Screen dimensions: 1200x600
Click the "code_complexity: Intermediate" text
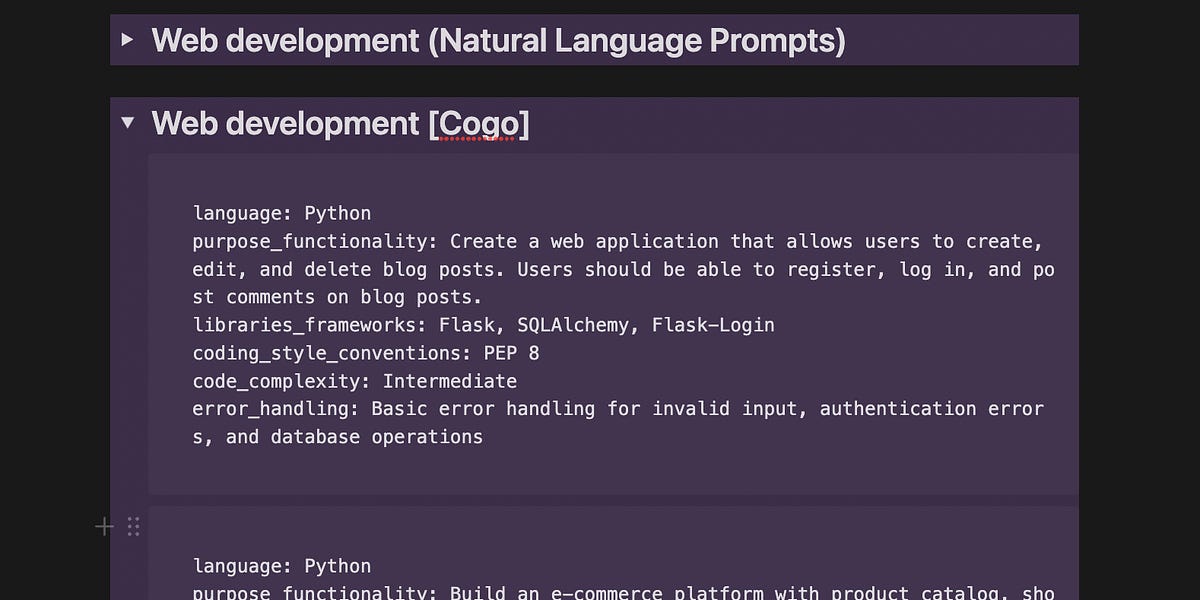354,381
